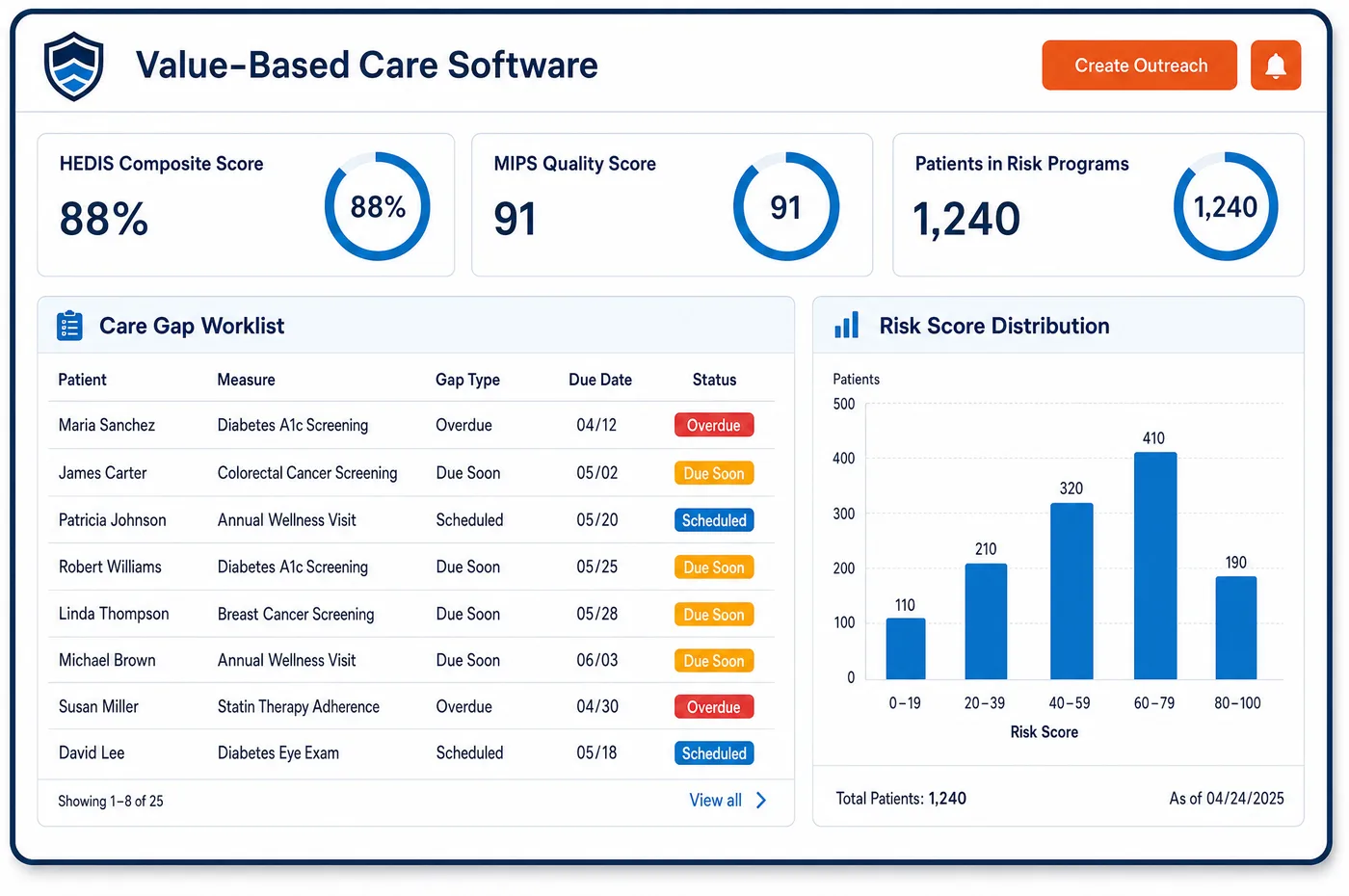This screenshot has width=1349, height=896.
Task: Click the HEDIS 88% progress ring
Action: pos(377,206)
